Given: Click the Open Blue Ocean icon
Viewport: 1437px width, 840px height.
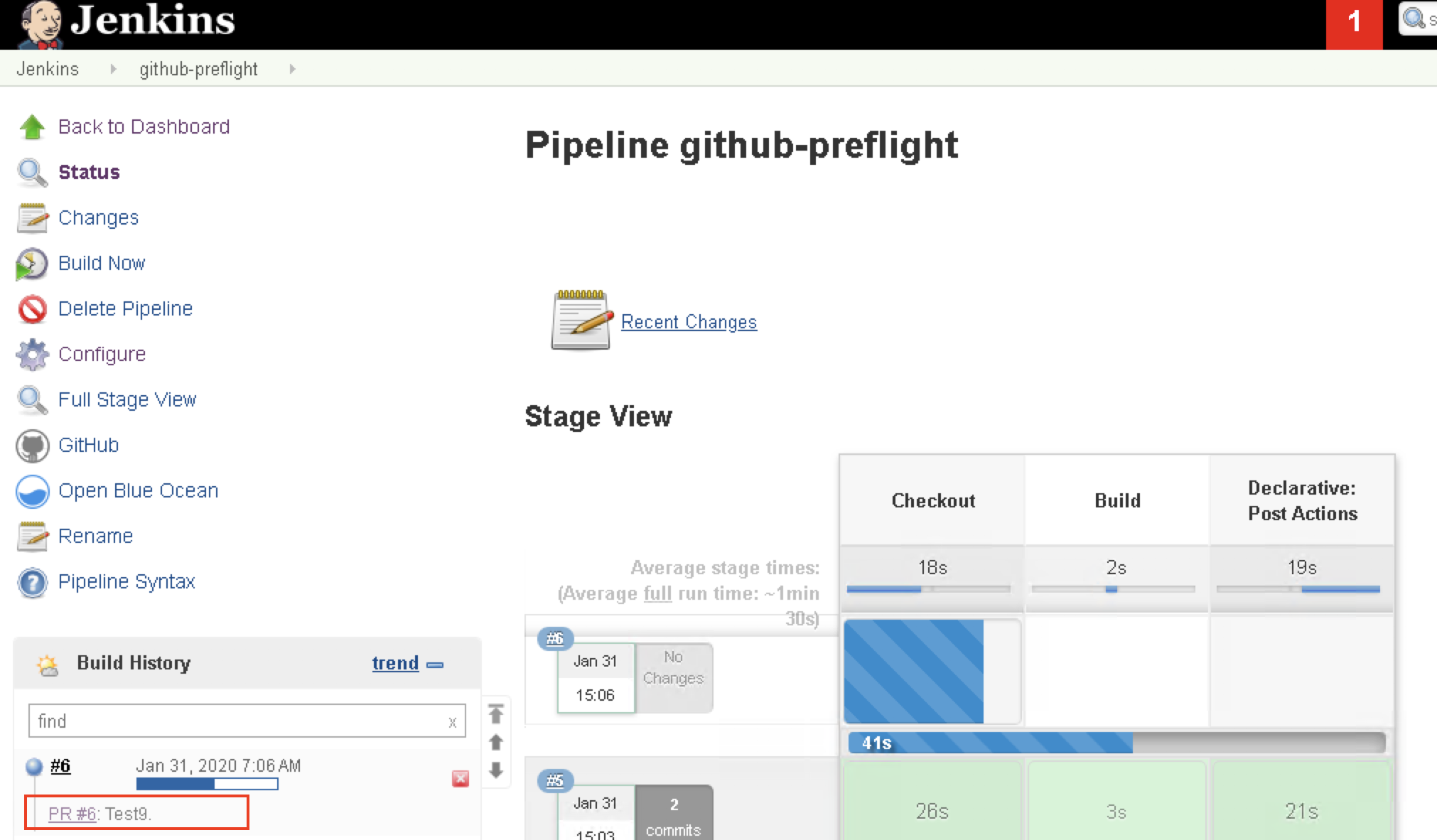Looking at the screenshot, I should click(x=32, y=491).
